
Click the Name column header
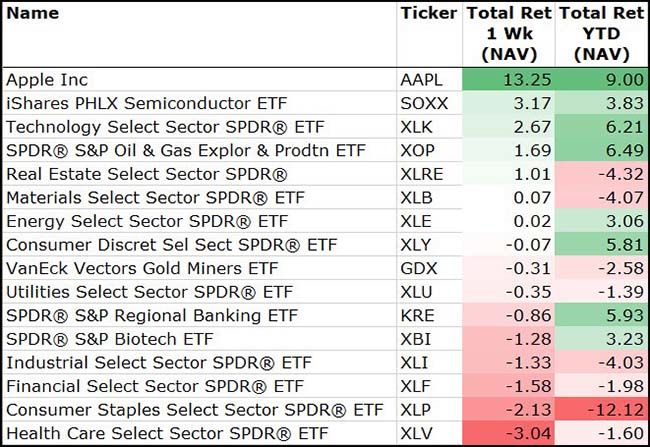point(33,14)
